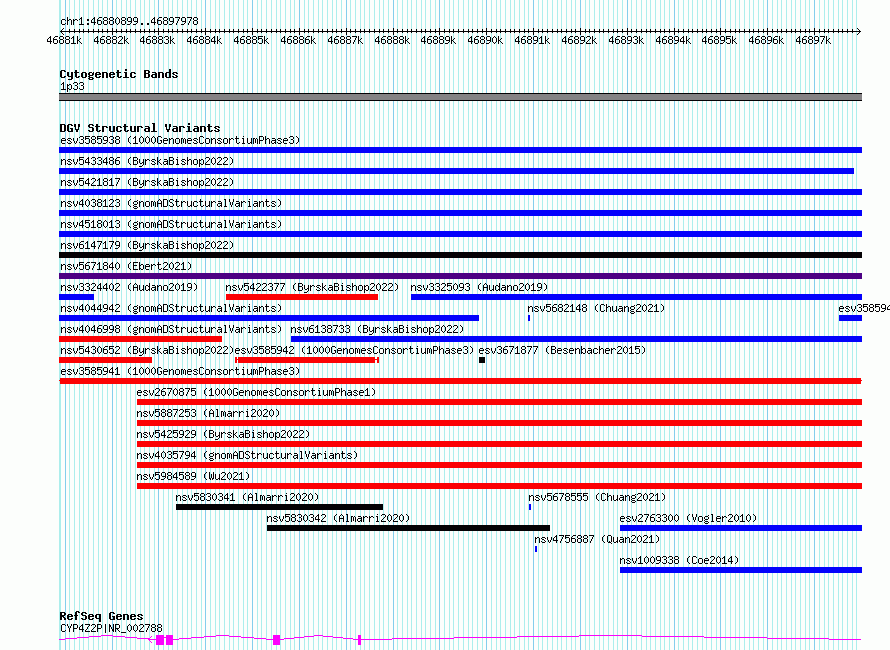The height and width of the screenshot is (650, 890).
Task: Click the 46883k ruler label
Action: (157, 40)
